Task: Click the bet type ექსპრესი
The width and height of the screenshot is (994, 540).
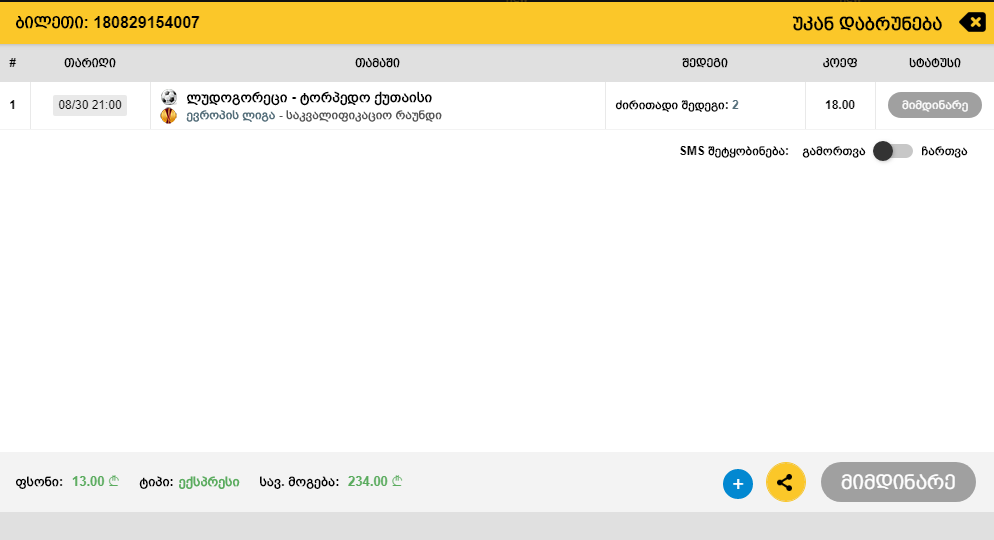Action: click(x=209, y=482)
